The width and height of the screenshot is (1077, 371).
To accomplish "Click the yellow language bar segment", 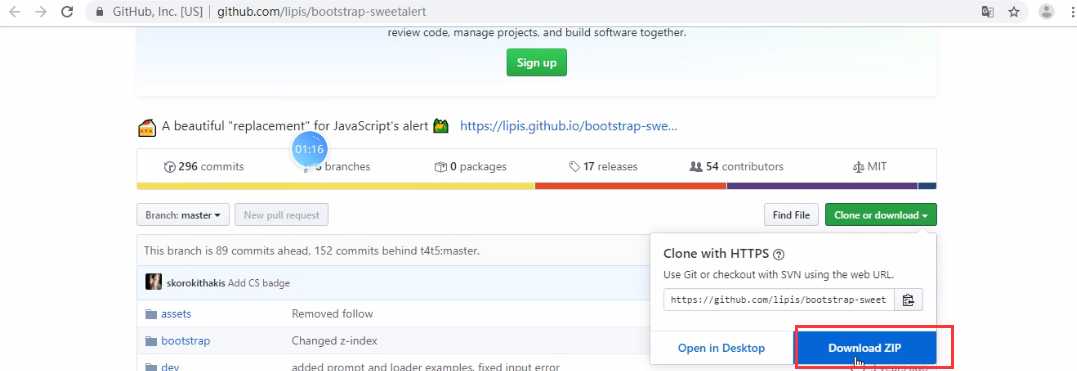I will [x=335, y=186].
